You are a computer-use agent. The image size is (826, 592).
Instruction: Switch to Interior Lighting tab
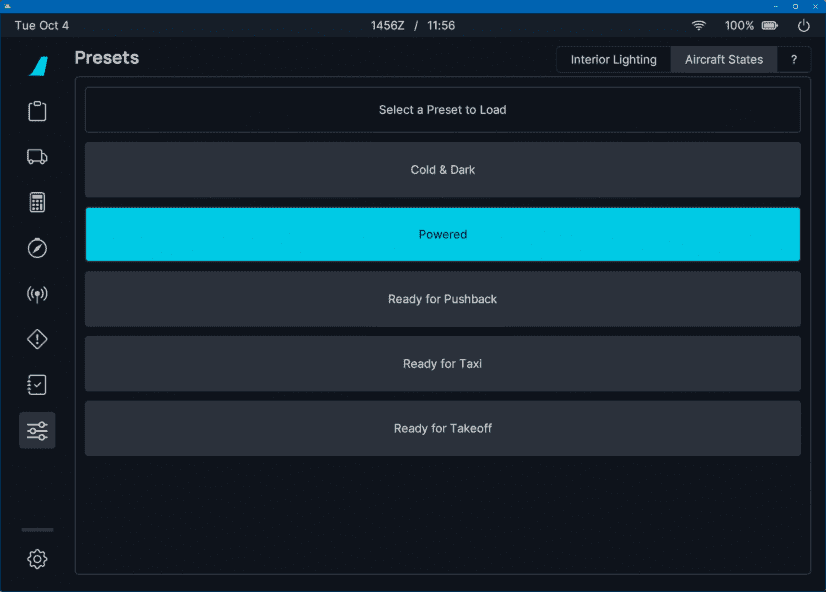click(613, 60)
